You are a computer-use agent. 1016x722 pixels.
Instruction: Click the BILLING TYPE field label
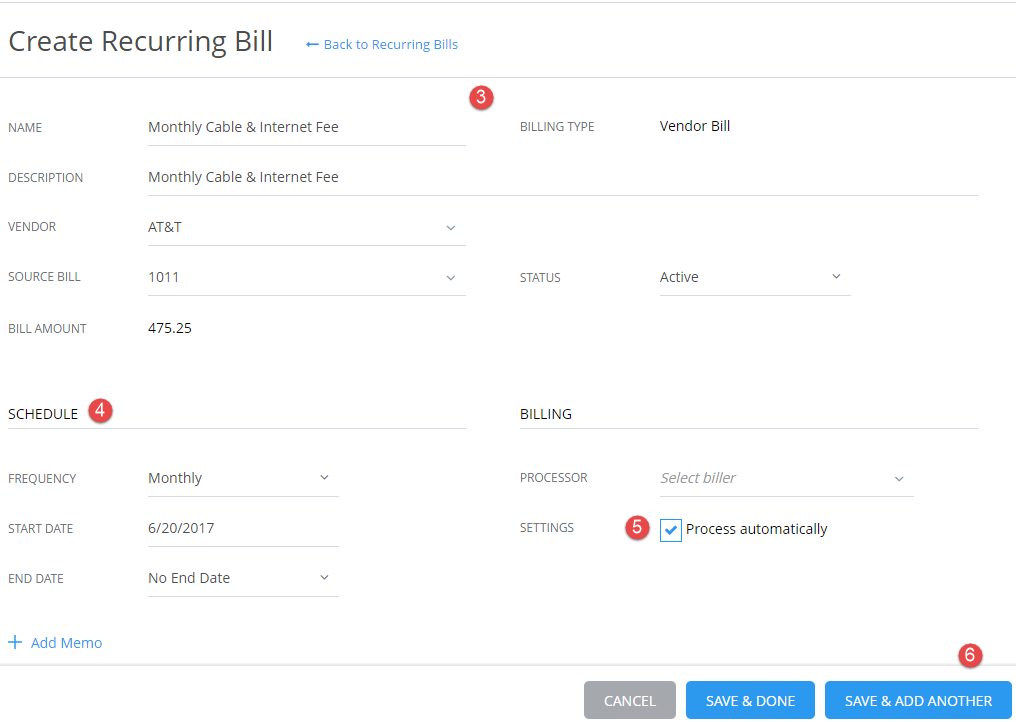pos(557,127)
